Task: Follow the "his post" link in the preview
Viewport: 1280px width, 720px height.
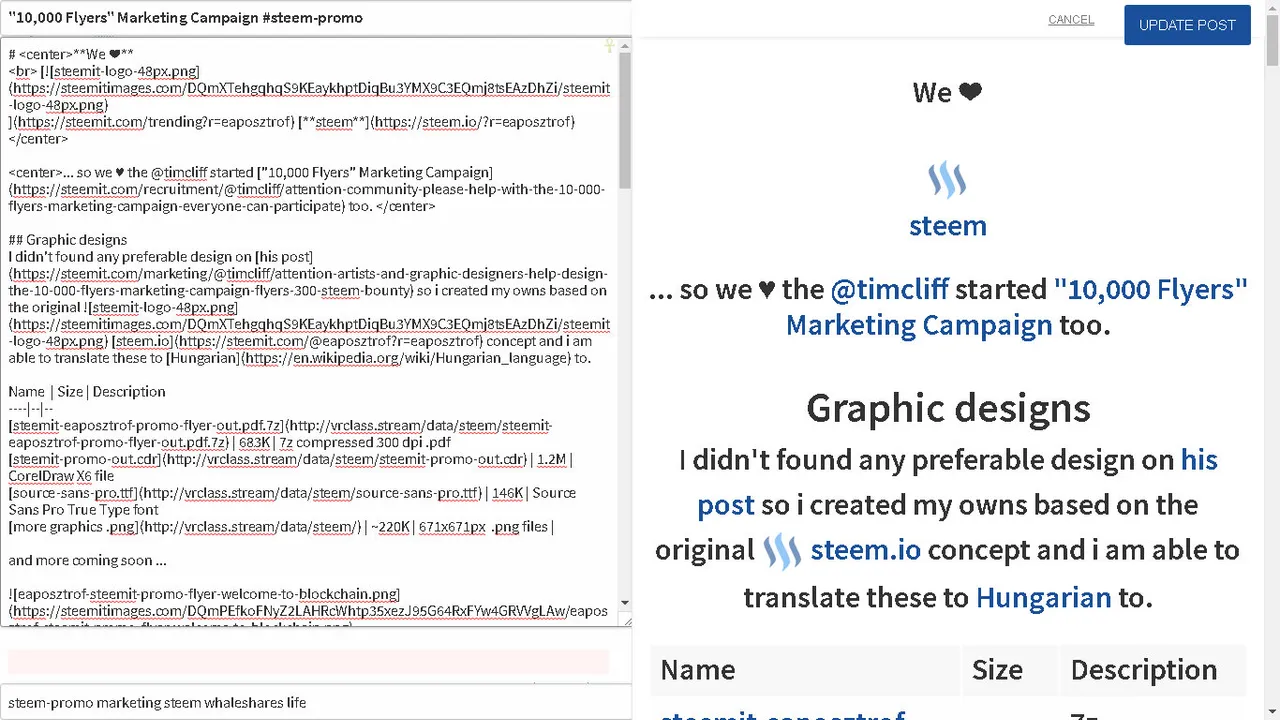Action: pos(957,482)
